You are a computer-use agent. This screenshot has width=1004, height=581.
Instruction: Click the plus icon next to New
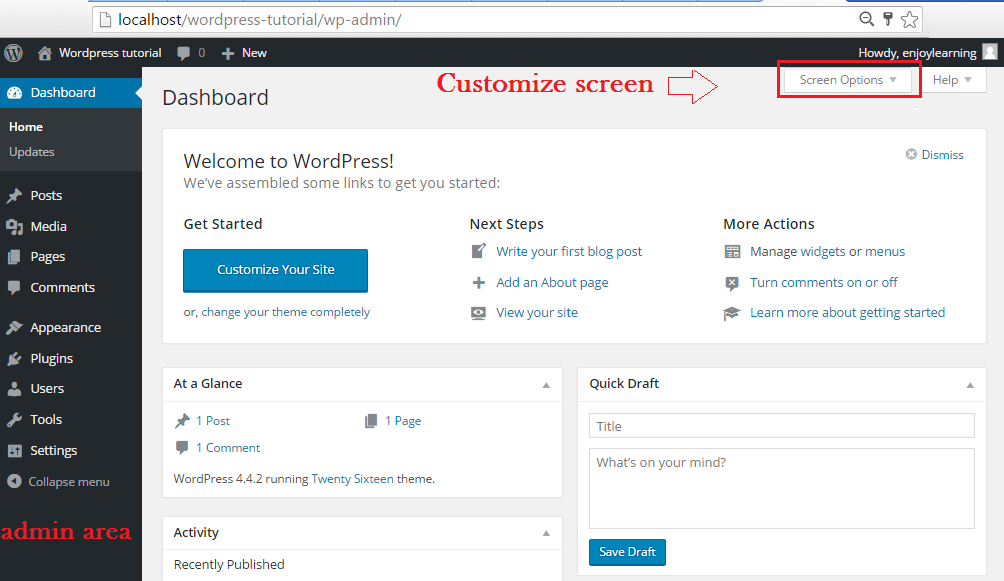click(x=228, y=54)
